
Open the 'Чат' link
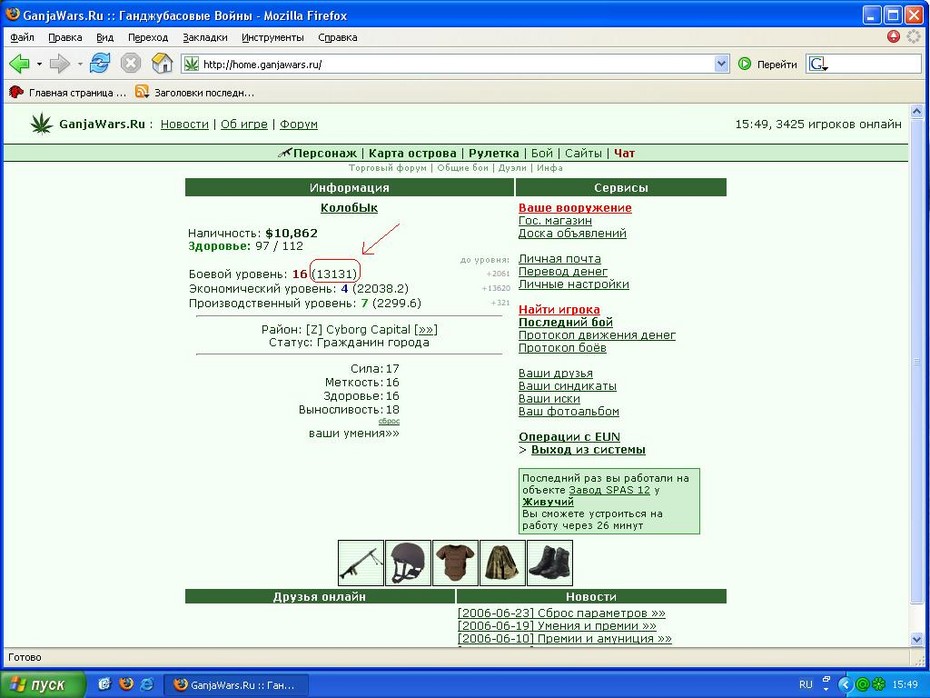tap(624, 153)
